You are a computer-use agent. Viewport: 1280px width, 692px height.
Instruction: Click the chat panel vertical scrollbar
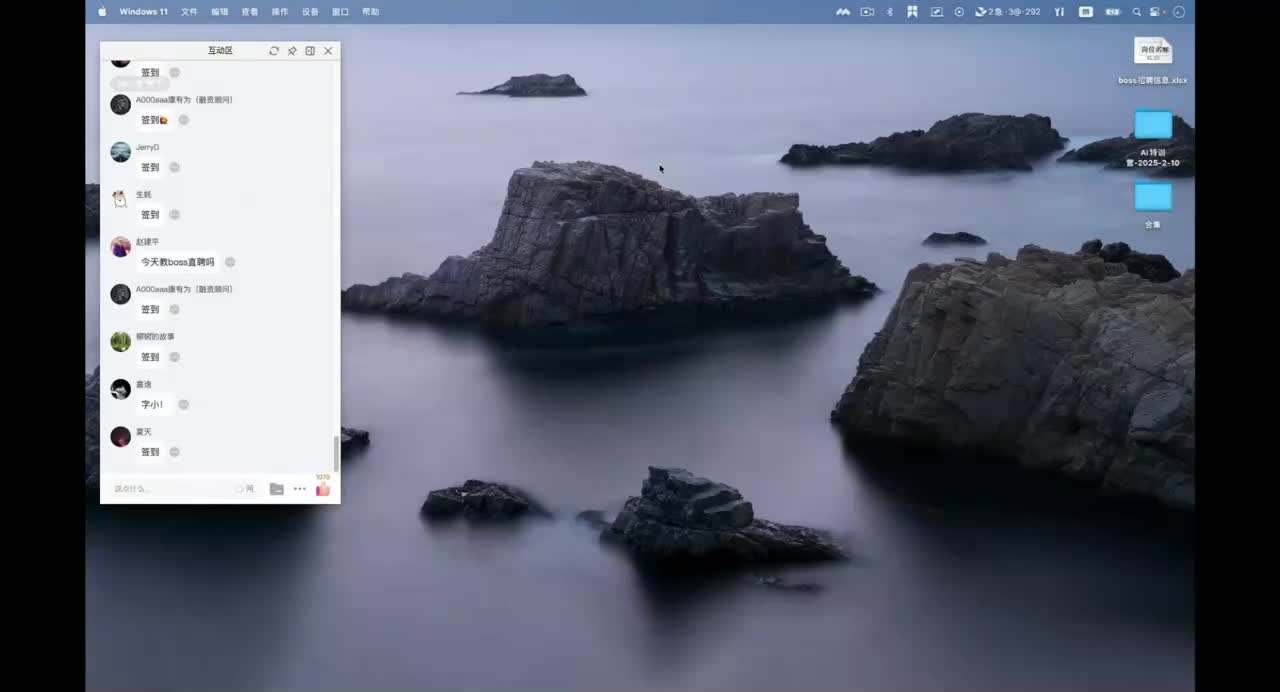tap(336, 454)
